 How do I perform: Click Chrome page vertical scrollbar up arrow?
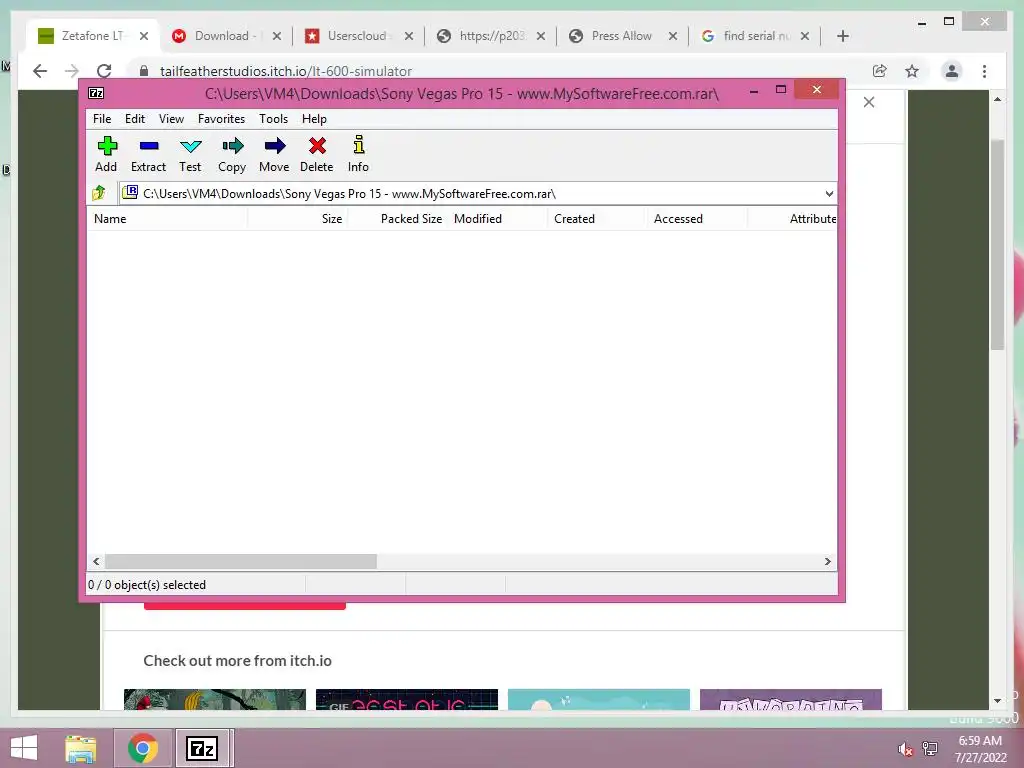[x=997, y=99]
